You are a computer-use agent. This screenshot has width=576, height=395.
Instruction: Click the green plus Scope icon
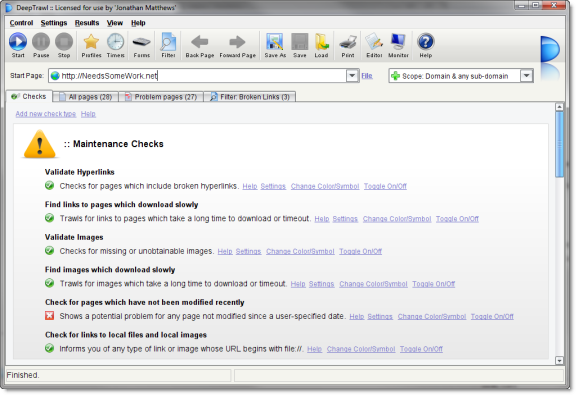point(395,76)
